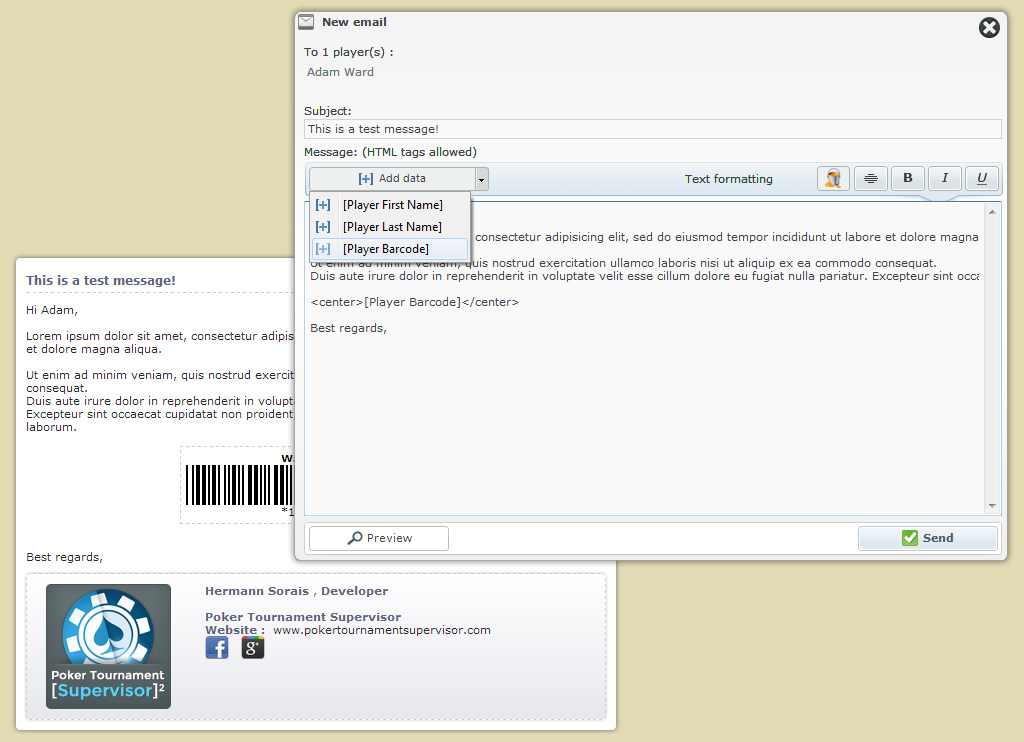1024x742 pixels.
Task: Click the message scrollbar down arrow
Action: pyautogui.click(x=993, y=507)
